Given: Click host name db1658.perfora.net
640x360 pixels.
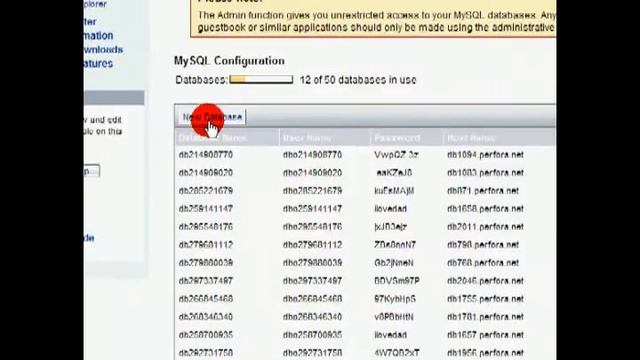Looking at the screenshot, I should (485, 209).
